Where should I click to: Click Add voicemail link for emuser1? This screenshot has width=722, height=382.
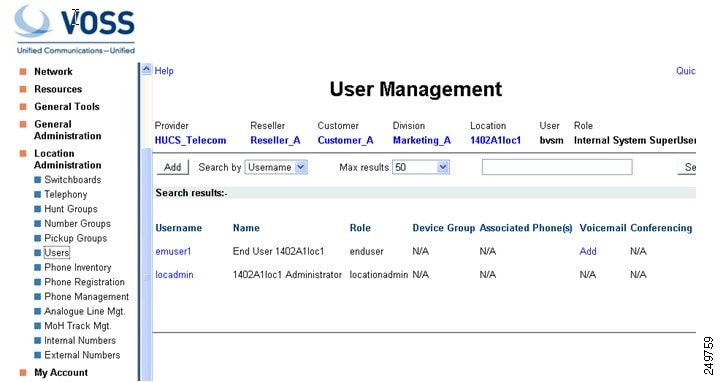tap(588, 251)
